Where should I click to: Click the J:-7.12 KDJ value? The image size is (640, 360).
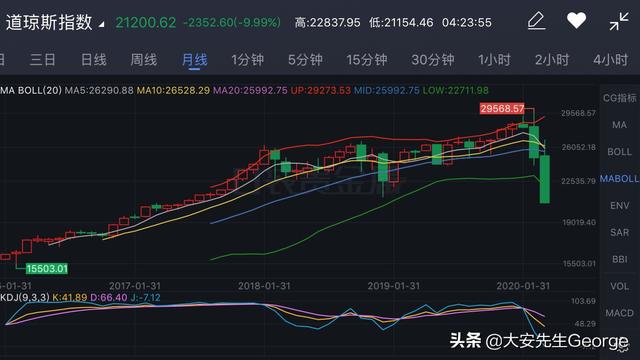[145, 298]
